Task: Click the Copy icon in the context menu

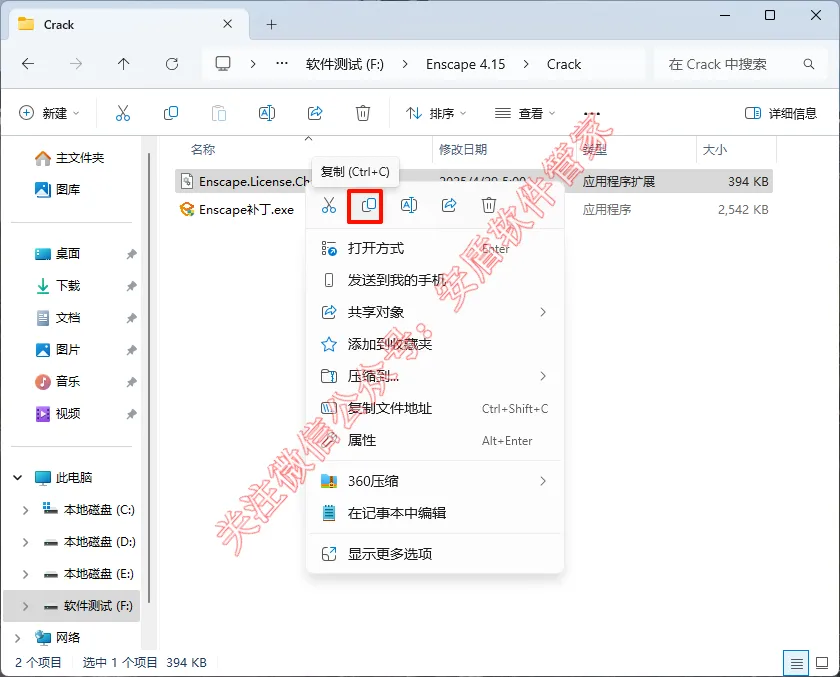Action: [x=369, y=205]
